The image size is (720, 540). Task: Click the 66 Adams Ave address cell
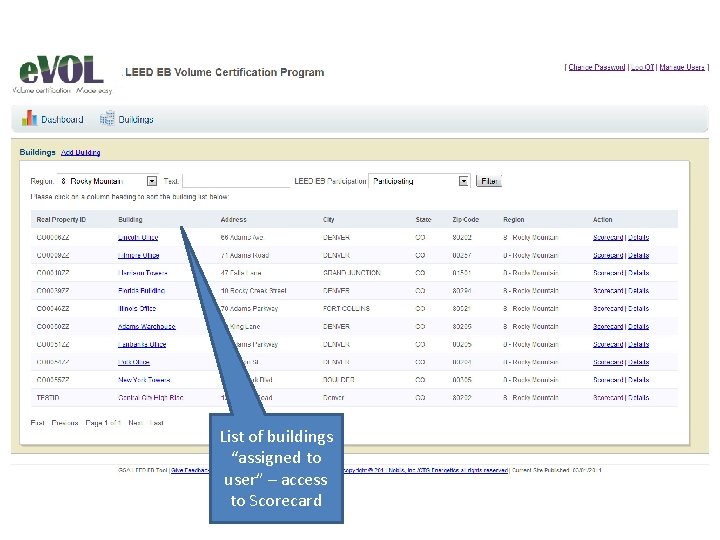pos(242,237)
